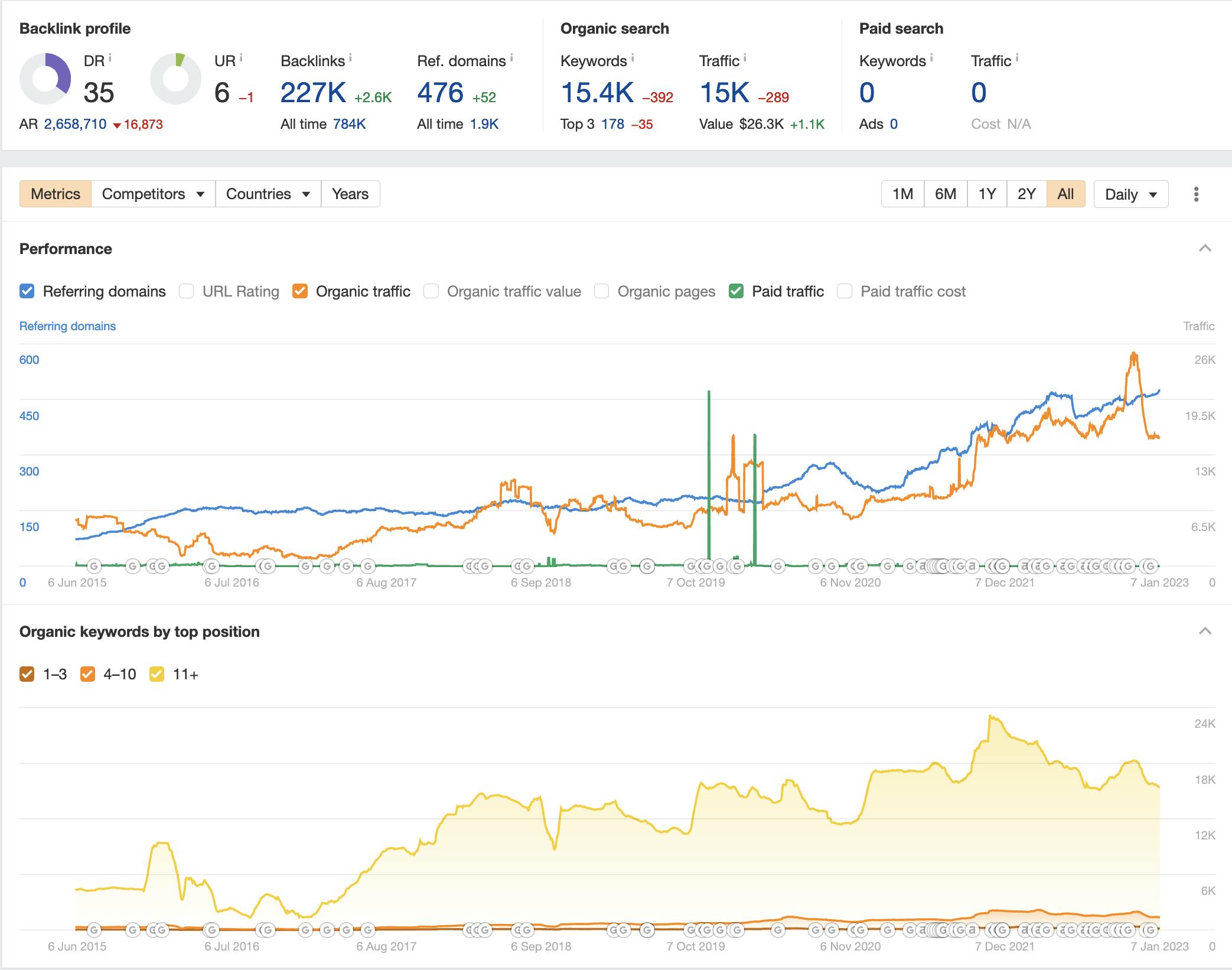Open the 227K backlinks count

[x=313, y=93]
